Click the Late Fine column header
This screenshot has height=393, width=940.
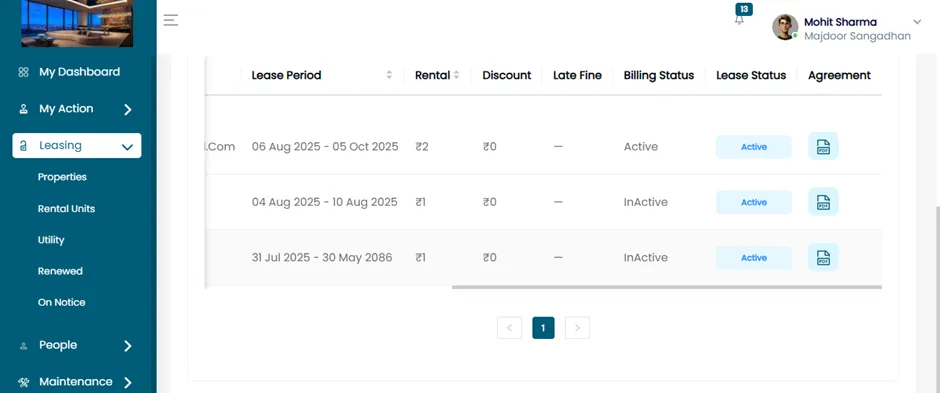point(577,75)
